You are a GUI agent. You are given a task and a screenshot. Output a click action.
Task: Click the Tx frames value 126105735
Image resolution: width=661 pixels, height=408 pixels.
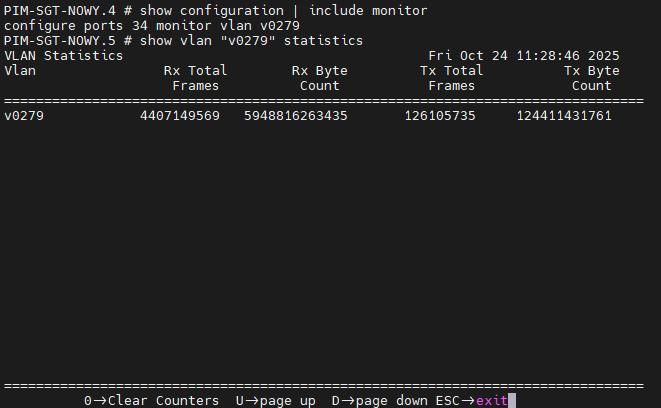439,116
